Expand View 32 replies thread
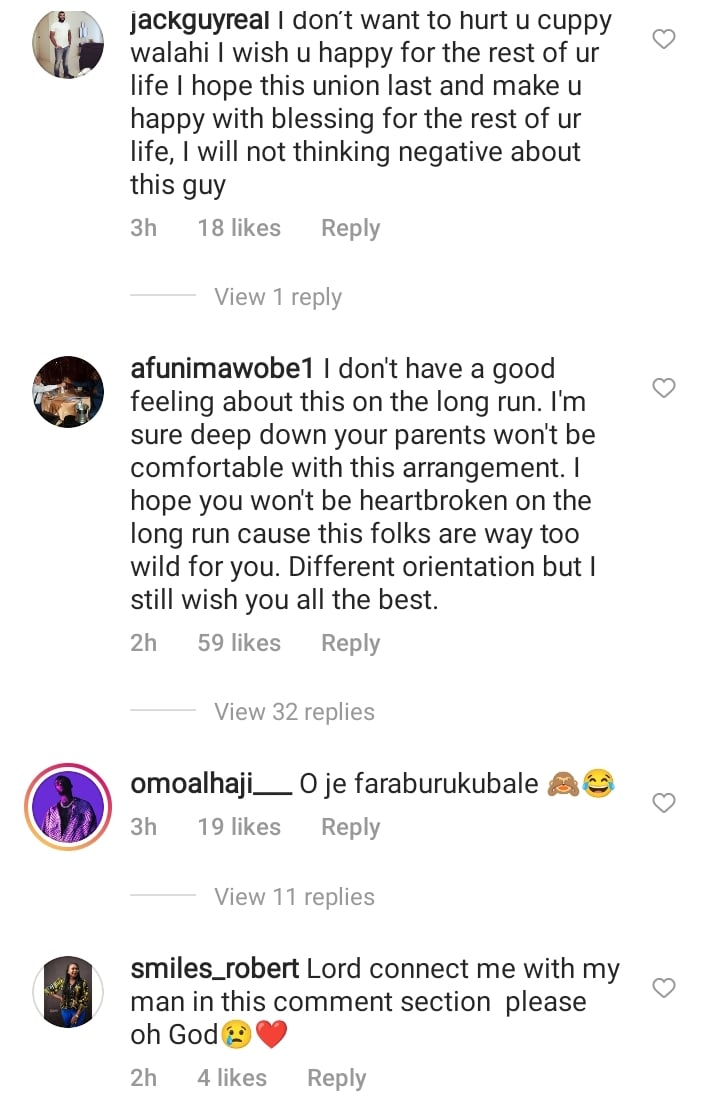 pos(294,712)
